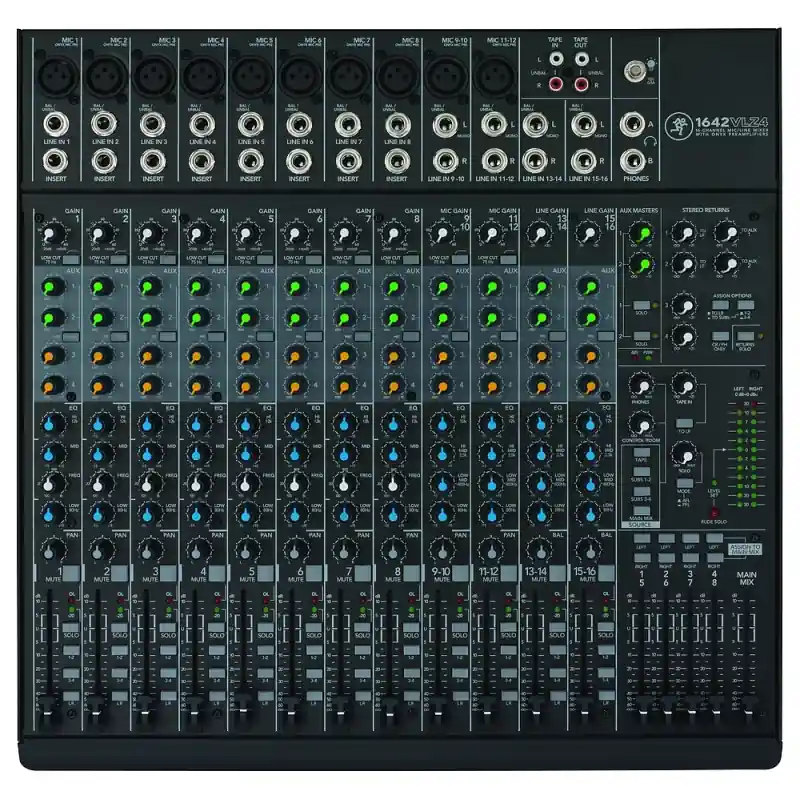Toggle the 1-2 / 3-4 assign options button
Screen dimensions: 800x800
point(745,305)
